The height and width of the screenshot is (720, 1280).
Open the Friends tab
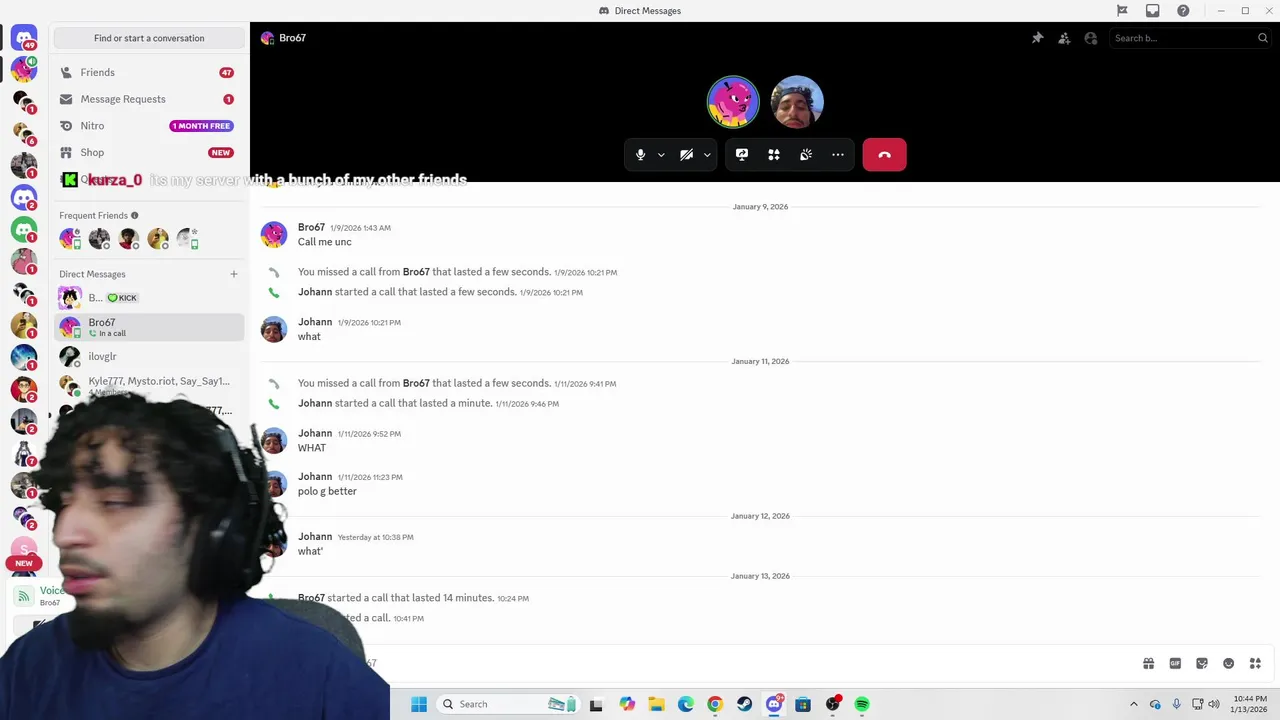click(149, 72)
